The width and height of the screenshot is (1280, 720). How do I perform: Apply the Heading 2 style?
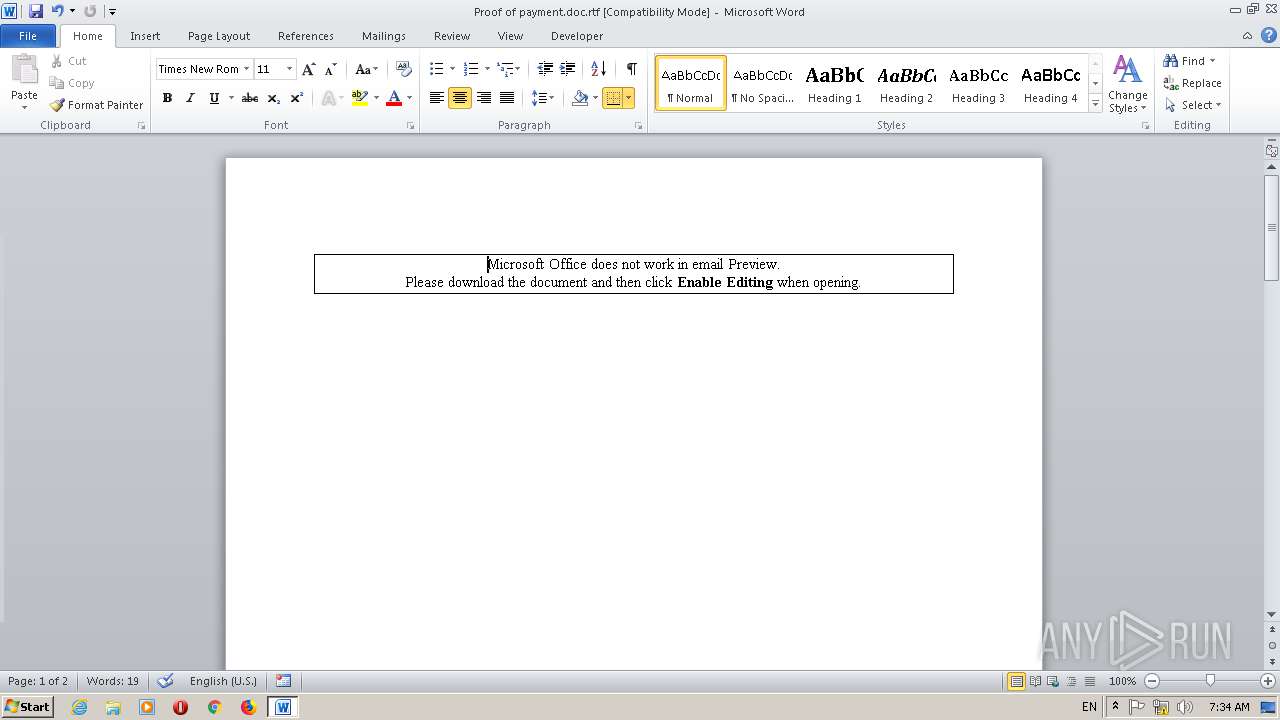pyautogui.click(x=906, y=83)
